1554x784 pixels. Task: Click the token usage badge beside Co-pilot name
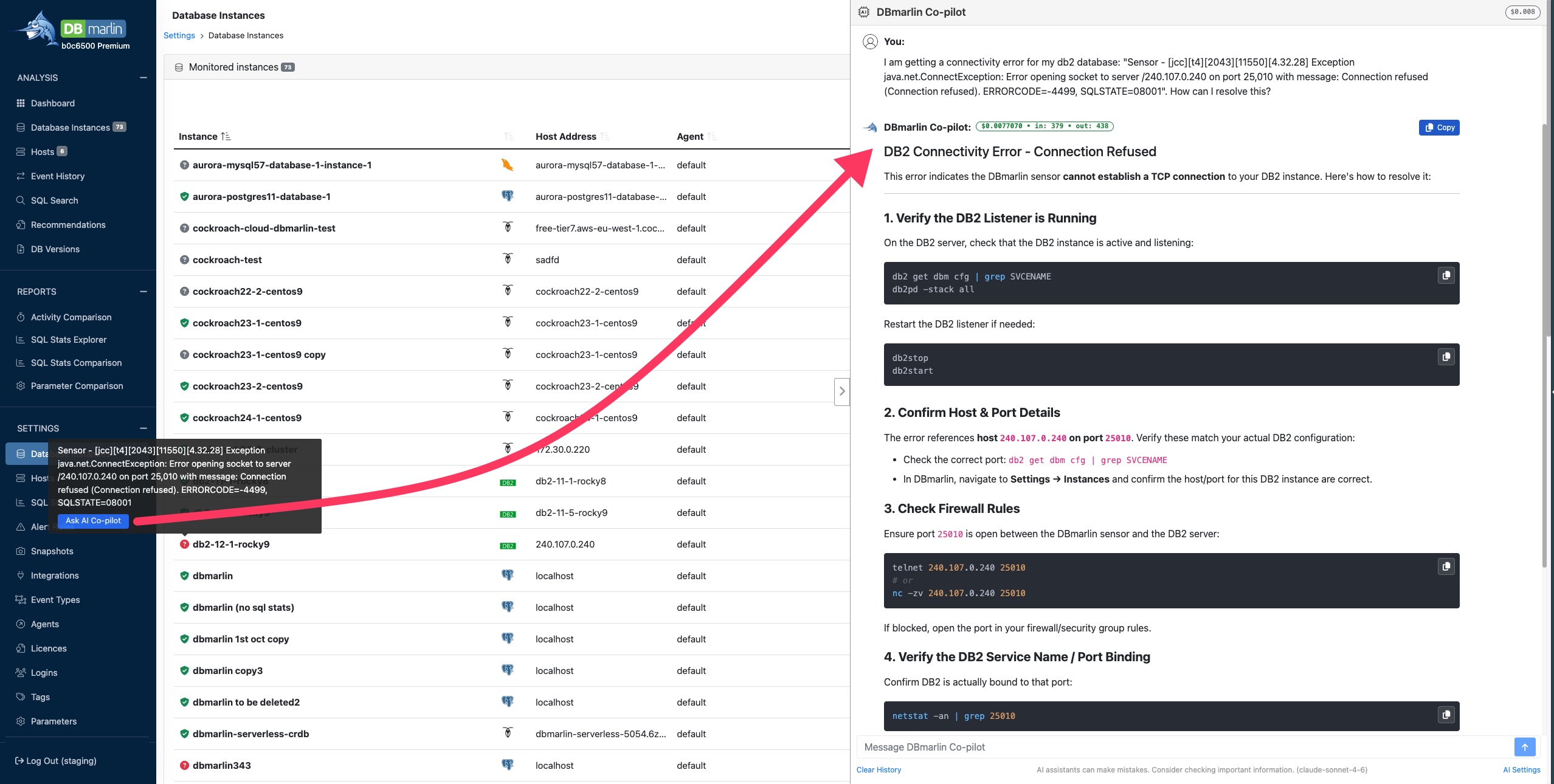tap(1045, 126)
